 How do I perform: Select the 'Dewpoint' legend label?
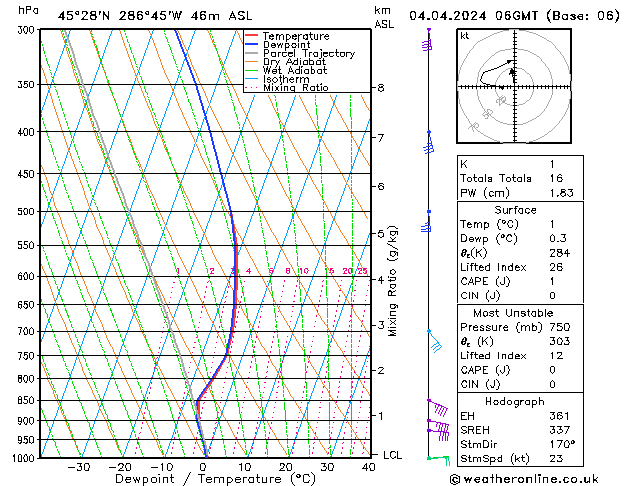287,45
